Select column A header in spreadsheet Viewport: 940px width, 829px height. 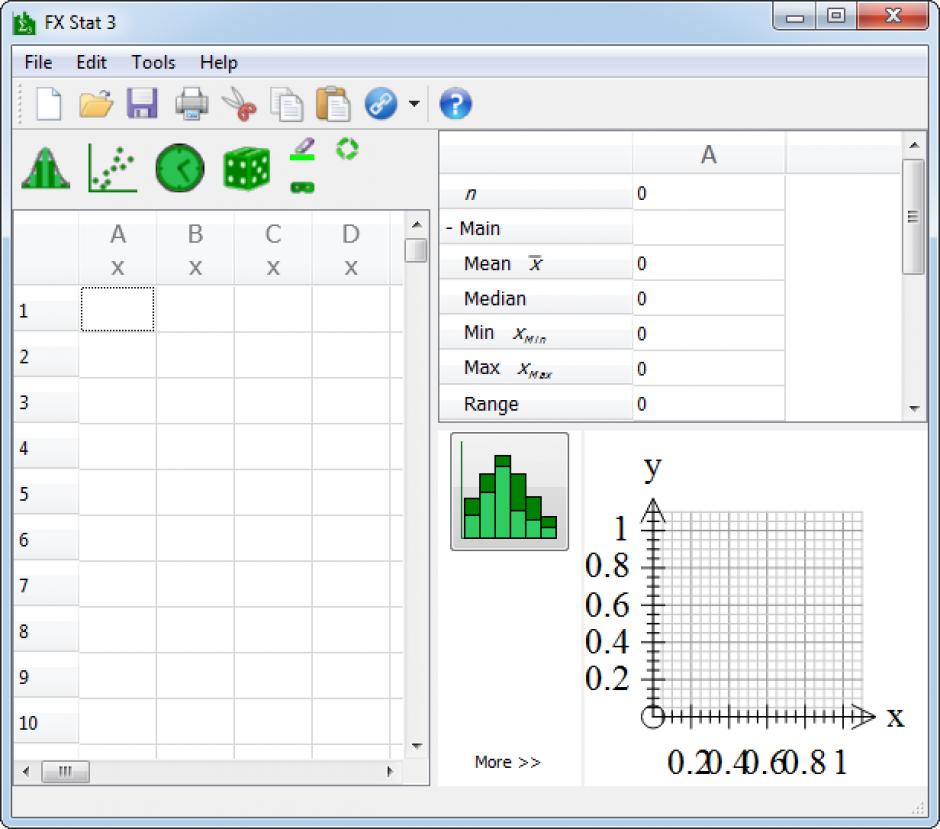click(x=118, y=249)
